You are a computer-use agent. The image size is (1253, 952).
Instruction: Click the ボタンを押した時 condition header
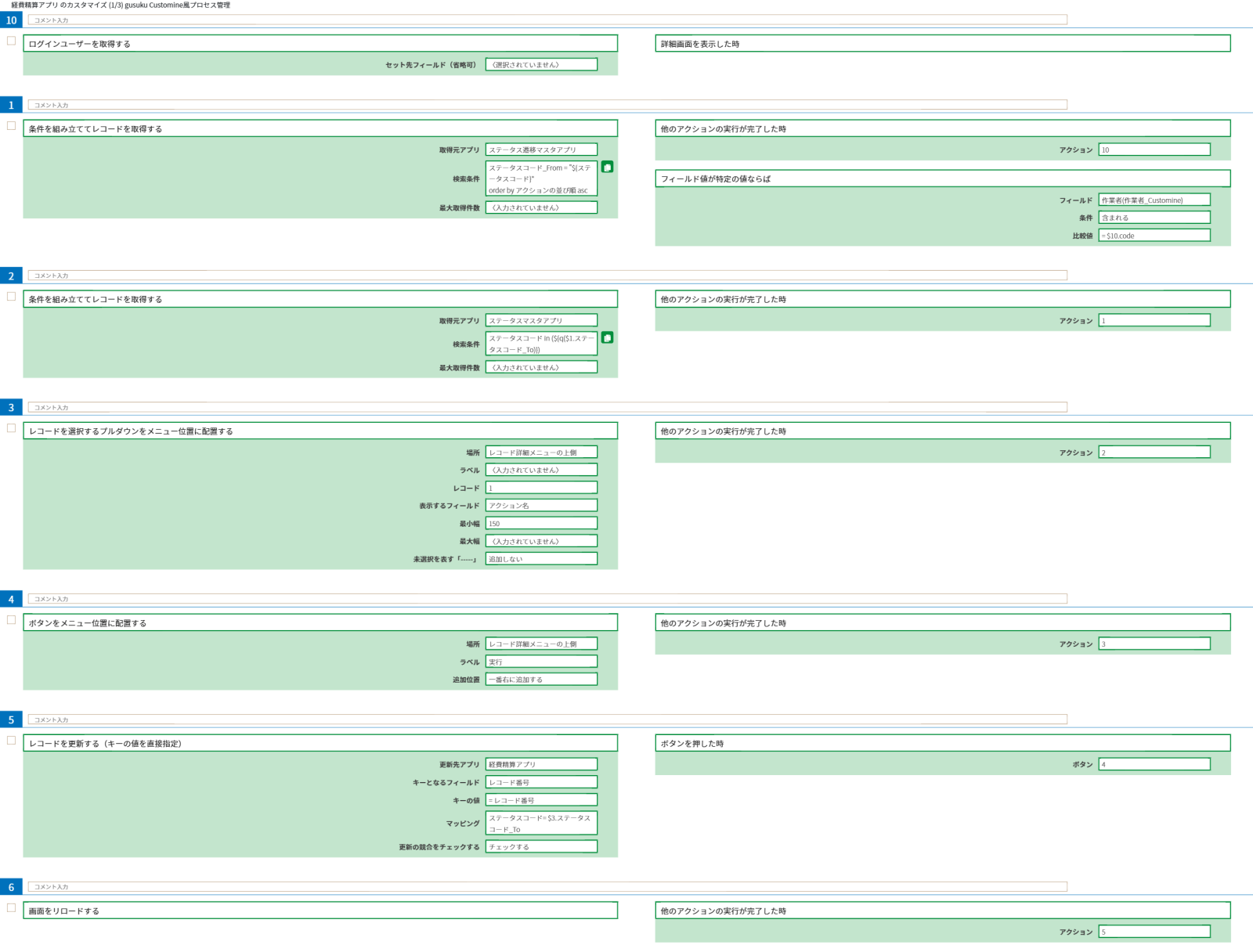942,743
